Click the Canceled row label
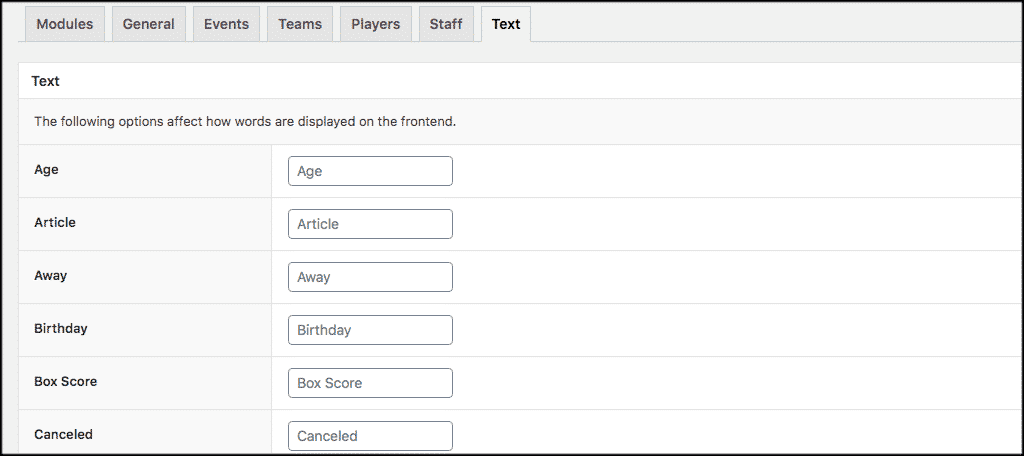The height and width of the screenshot is (456, 1024). point(63,435)
